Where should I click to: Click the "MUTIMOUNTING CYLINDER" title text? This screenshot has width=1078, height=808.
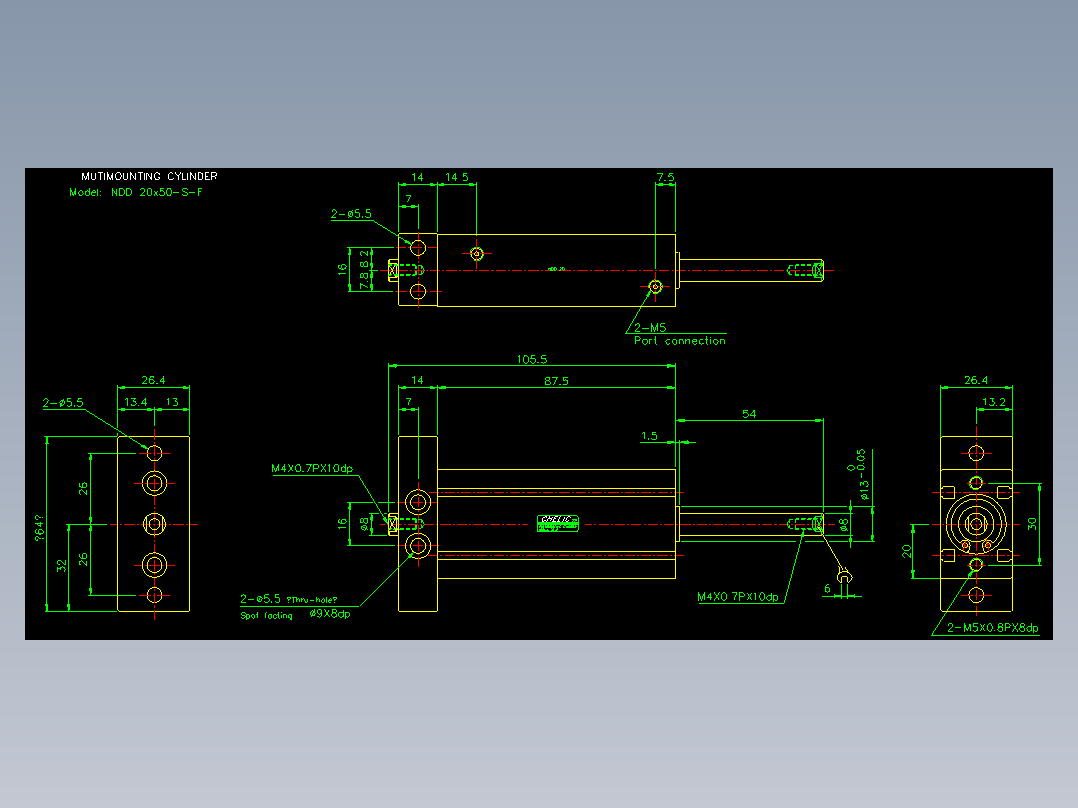point(149,176)
